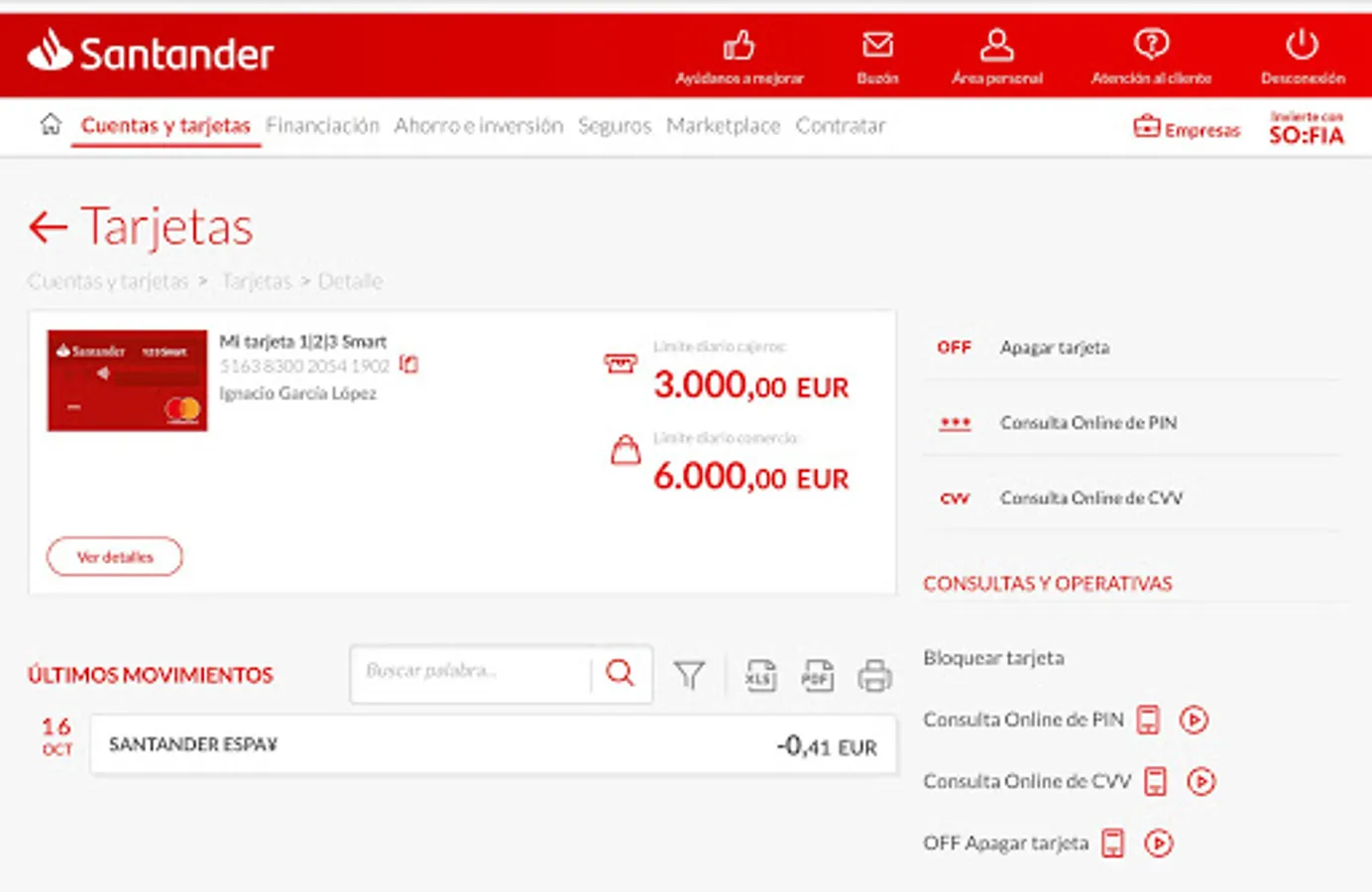Click the 3.000,00 EUR limit value
Screen dimensions: 1372x892
point(751,385)
